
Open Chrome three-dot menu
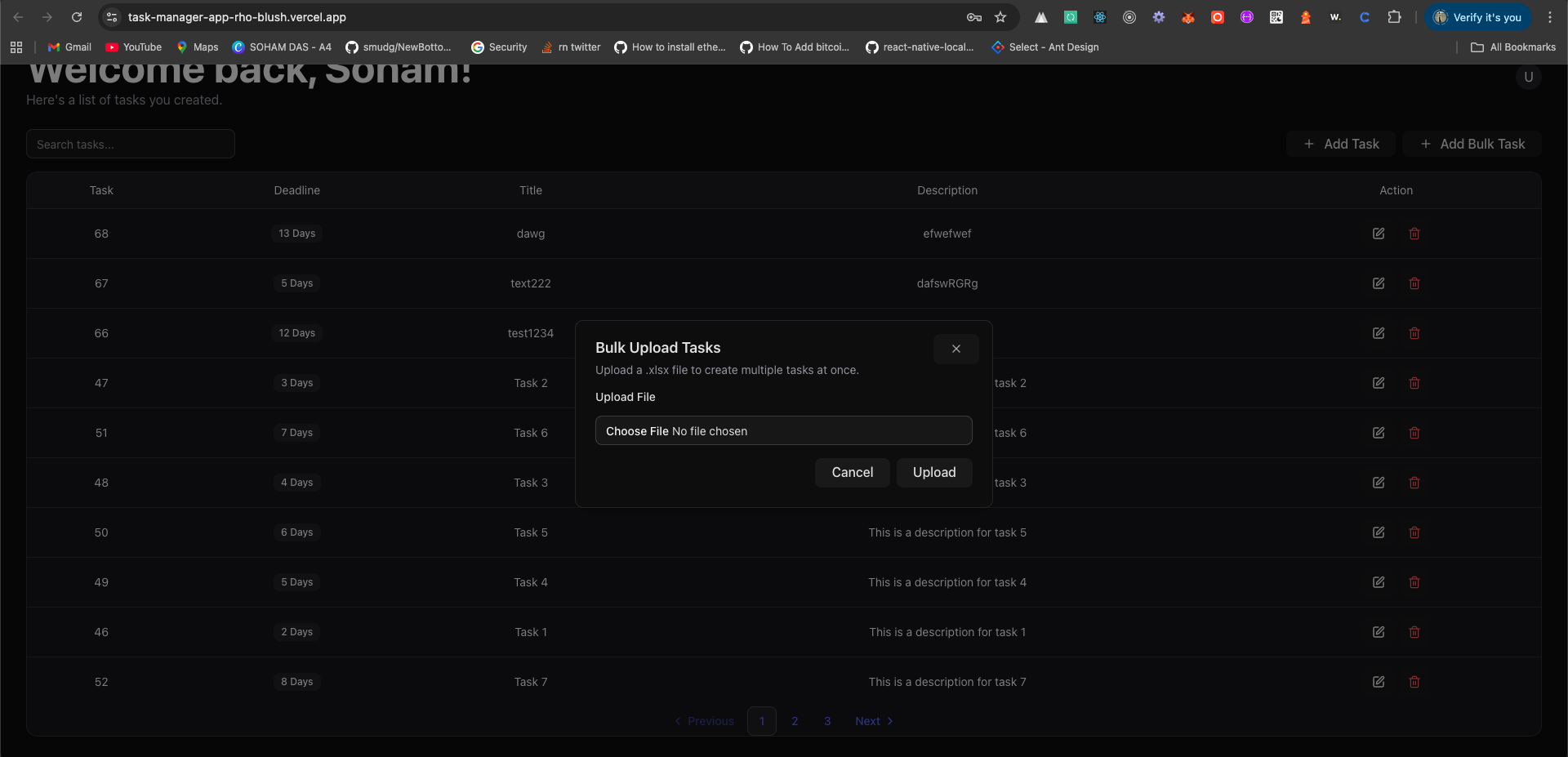click(1550, 17)
